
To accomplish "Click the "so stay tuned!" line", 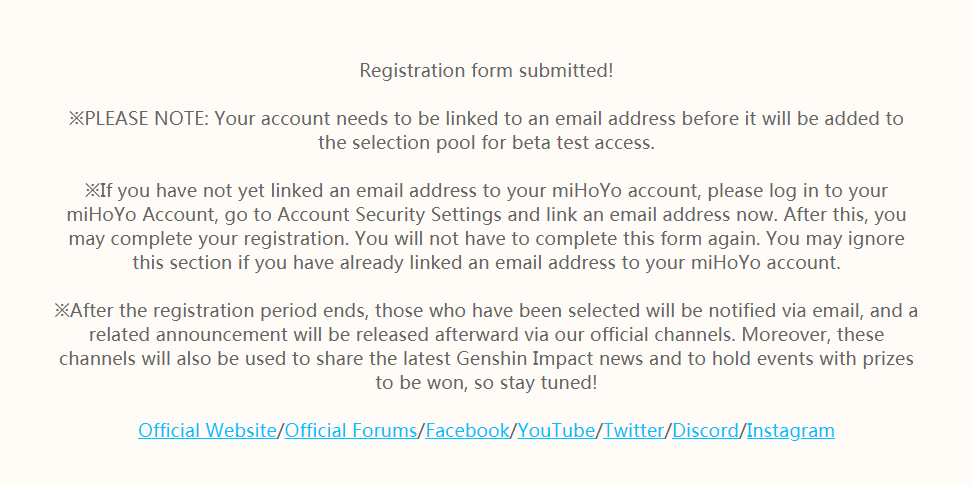I will (x=535, y=382).
